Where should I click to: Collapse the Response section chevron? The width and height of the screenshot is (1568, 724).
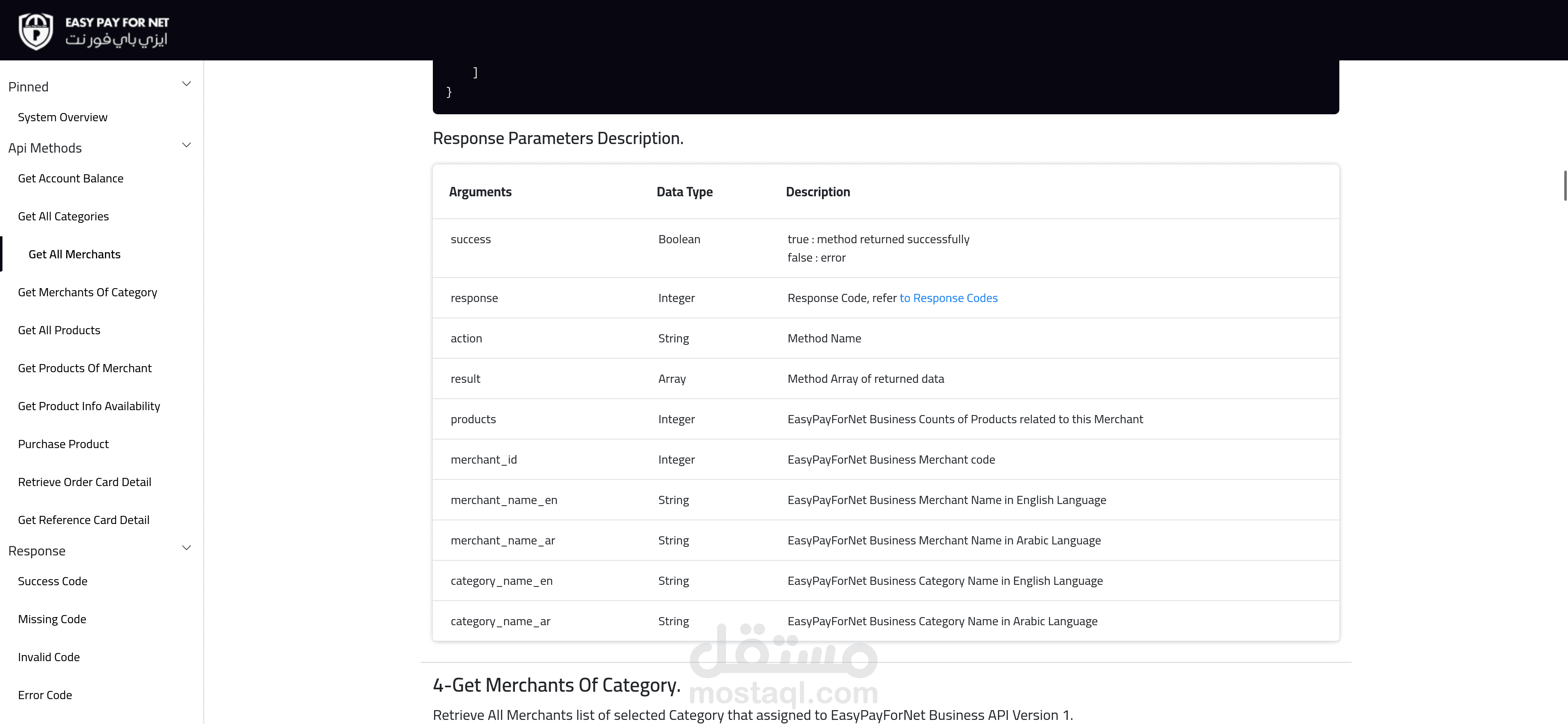(x=186, y=548)
